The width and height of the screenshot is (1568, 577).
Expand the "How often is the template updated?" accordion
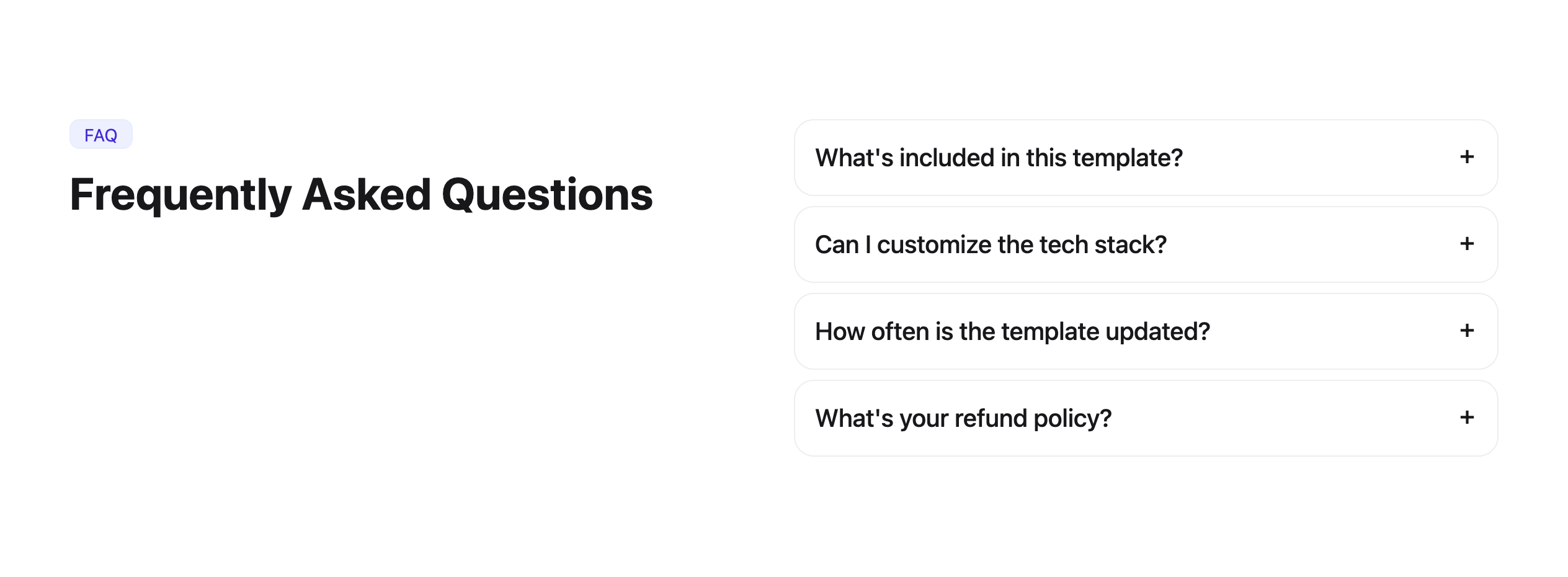pos(1145,331)
